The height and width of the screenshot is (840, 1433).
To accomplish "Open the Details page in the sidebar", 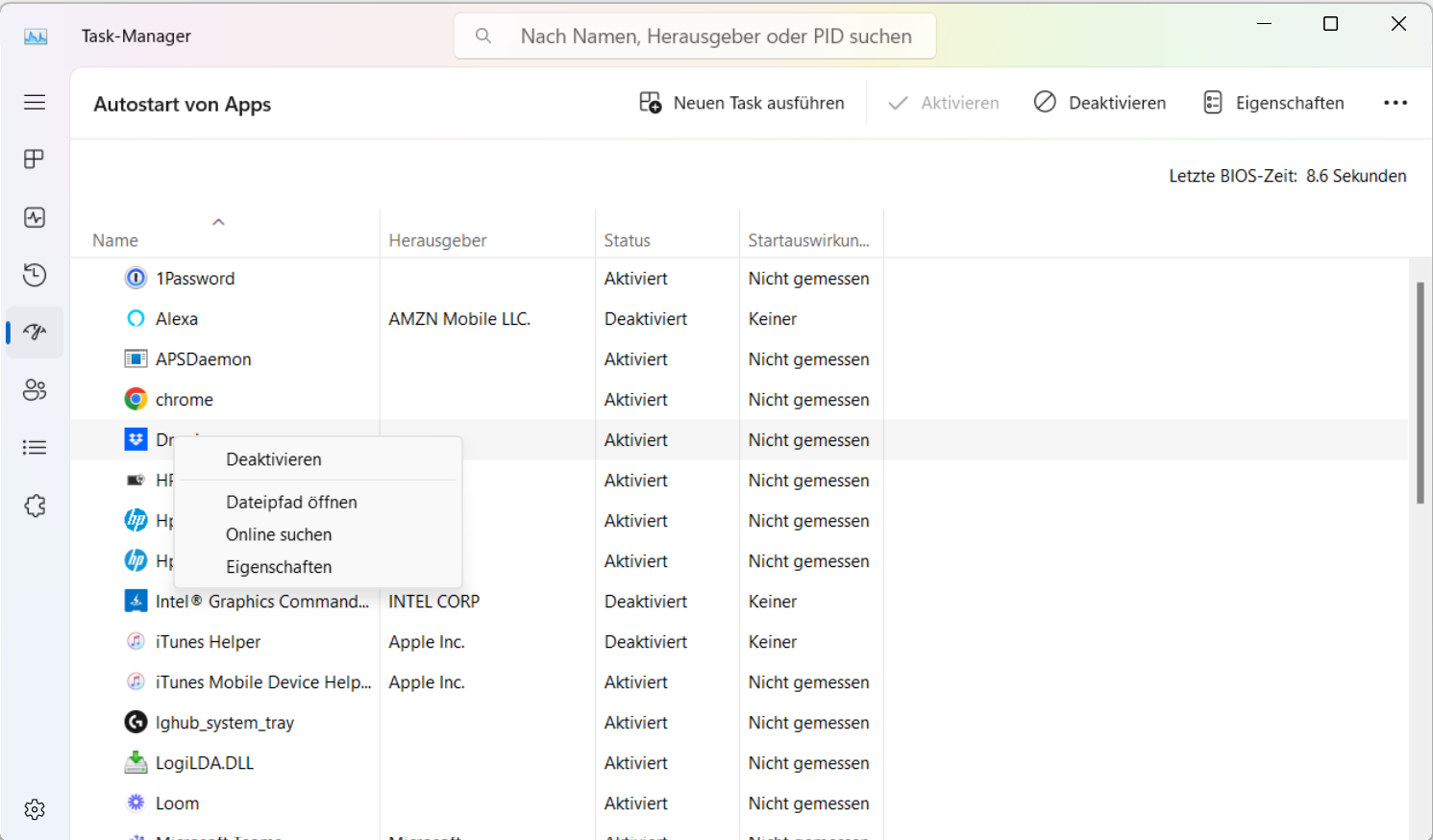I will pyautogui.click(x=35, y=448).
